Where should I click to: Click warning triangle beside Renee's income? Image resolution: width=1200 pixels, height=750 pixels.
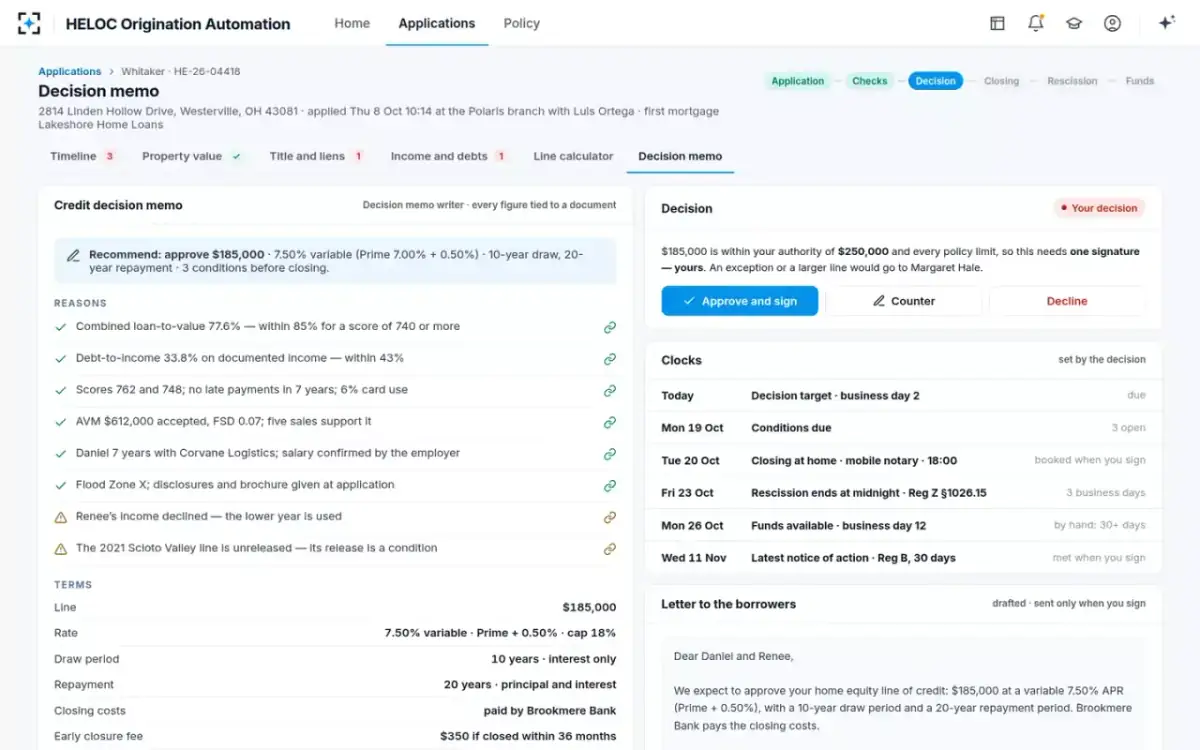(61, 517)
